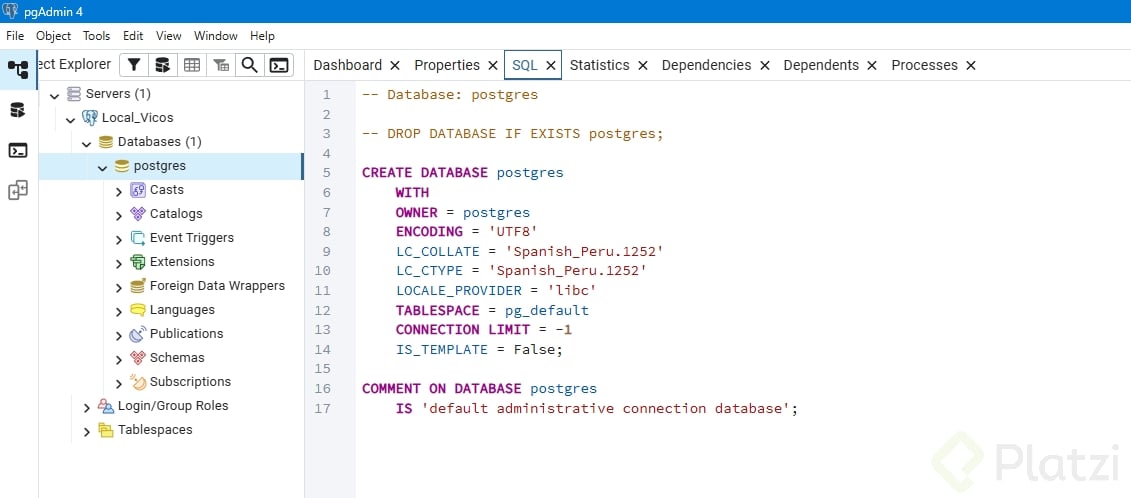This screenshot has width=1131, height=498.
Task: Expand the Login/Group Roles node
Action: 87,407
